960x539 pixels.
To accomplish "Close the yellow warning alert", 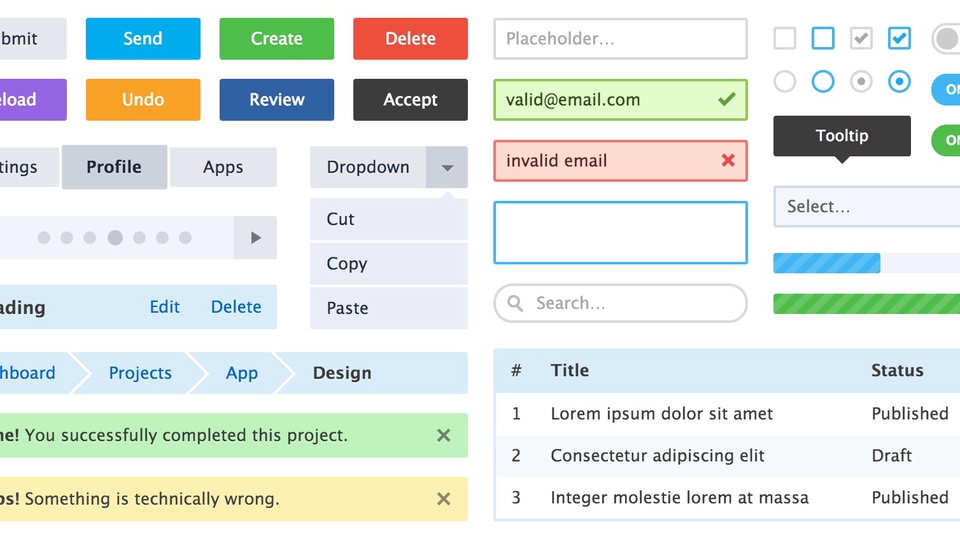I will point(444,498).
